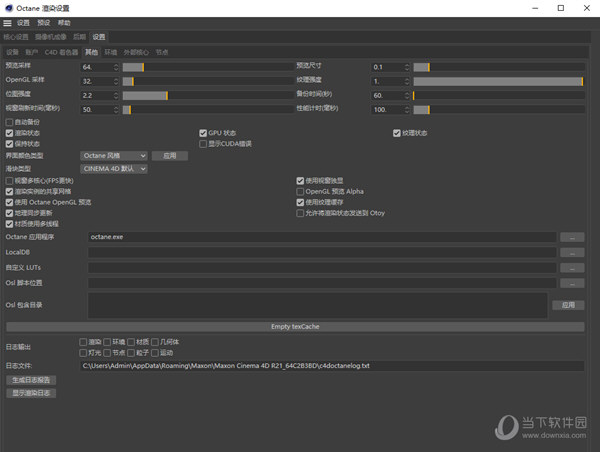600x452 pixels.
Task: Switch to the 摄像机成像 tab
Action: click(51, 37)
